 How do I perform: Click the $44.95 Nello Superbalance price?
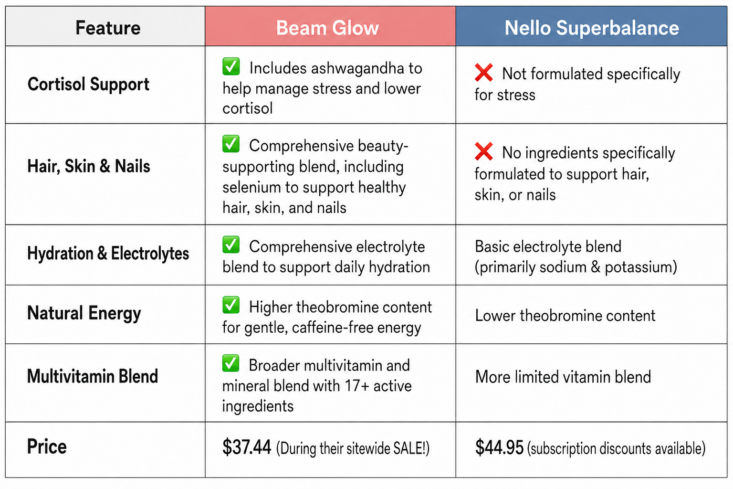[x=499, y=447]
